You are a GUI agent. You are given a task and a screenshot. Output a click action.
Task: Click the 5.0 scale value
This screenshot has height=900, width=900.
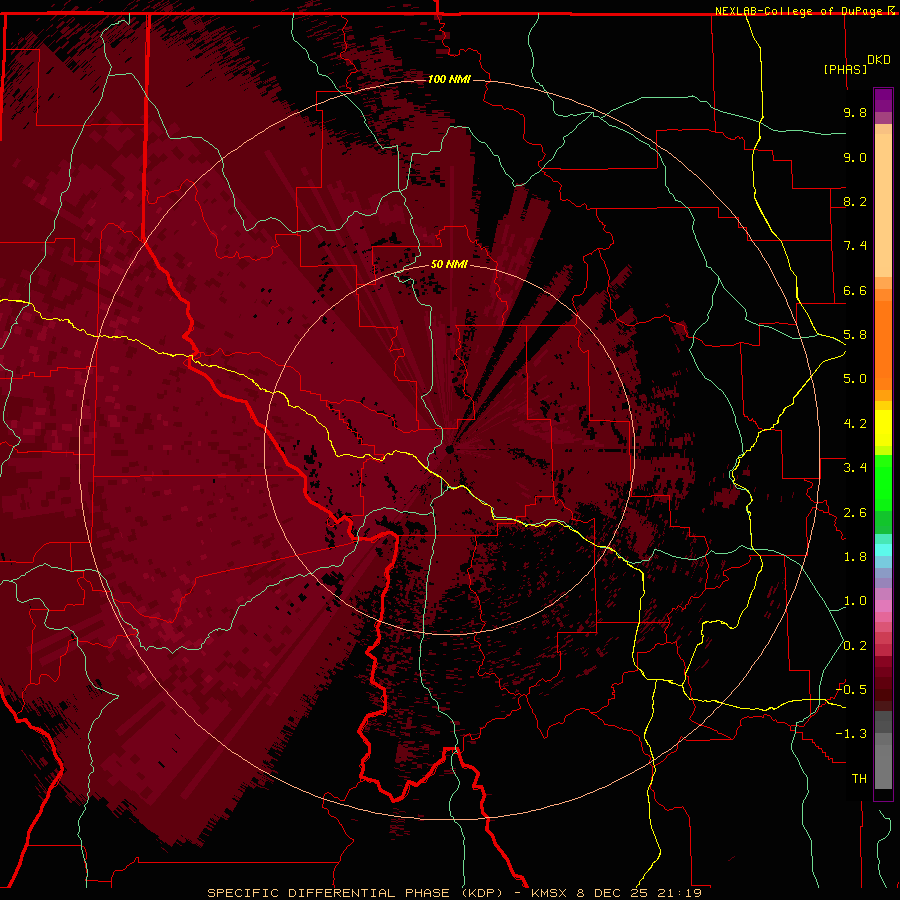point(855,379)
